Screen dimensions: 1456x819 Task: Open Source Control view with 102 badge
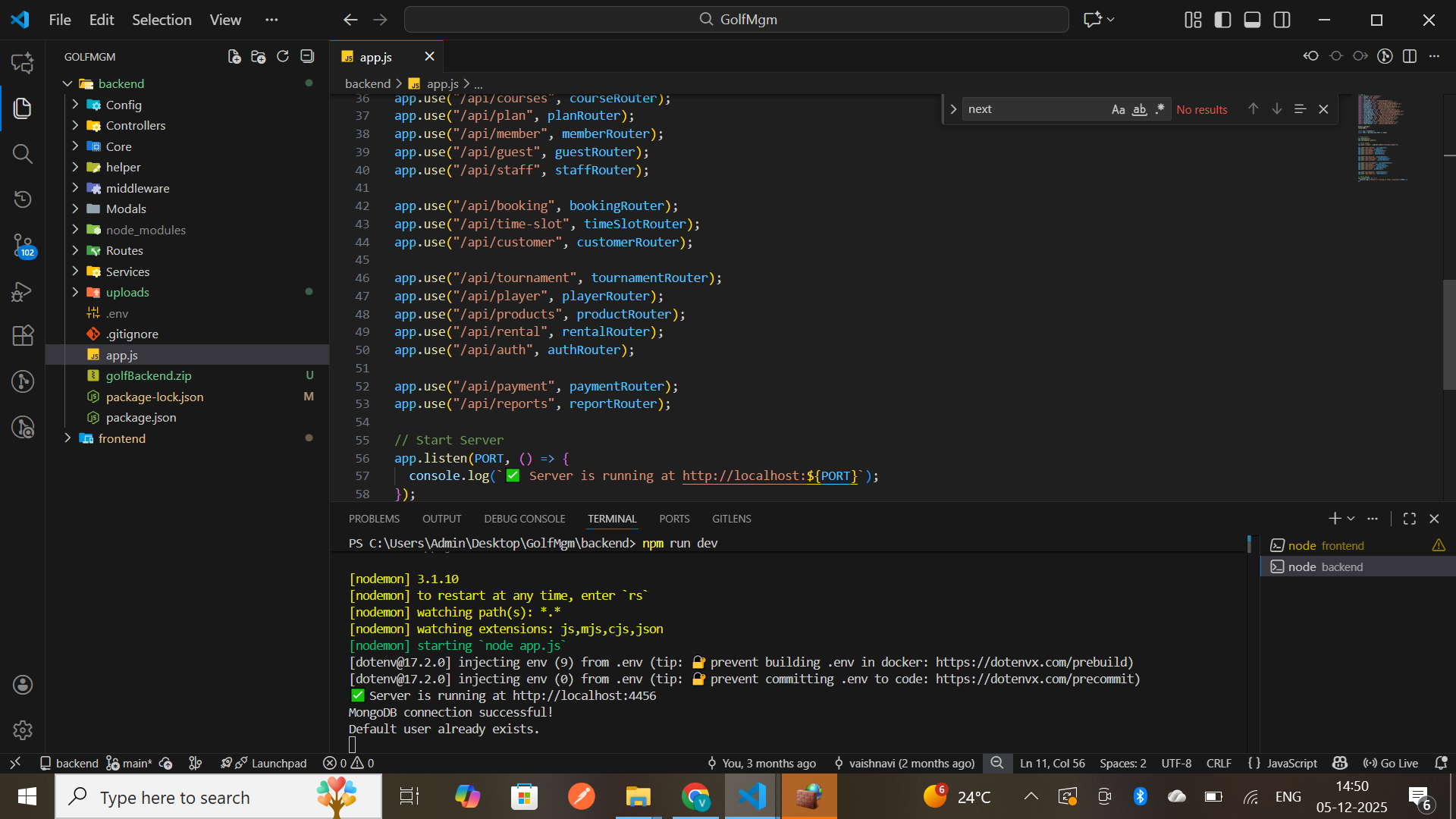click(23, 245)
